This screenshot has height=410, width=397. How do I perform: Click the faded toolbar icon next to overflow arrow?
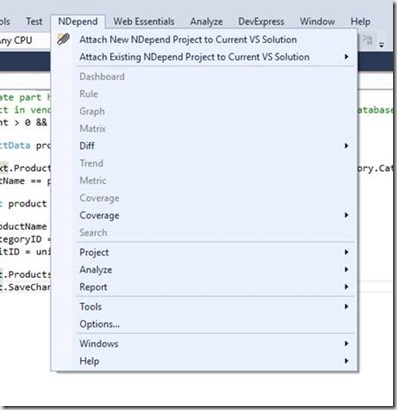(x=367, y=41)
